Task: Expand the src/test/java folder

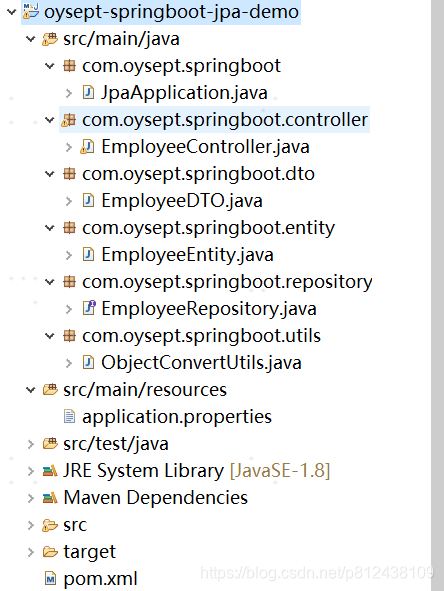Action: (31, 444)
